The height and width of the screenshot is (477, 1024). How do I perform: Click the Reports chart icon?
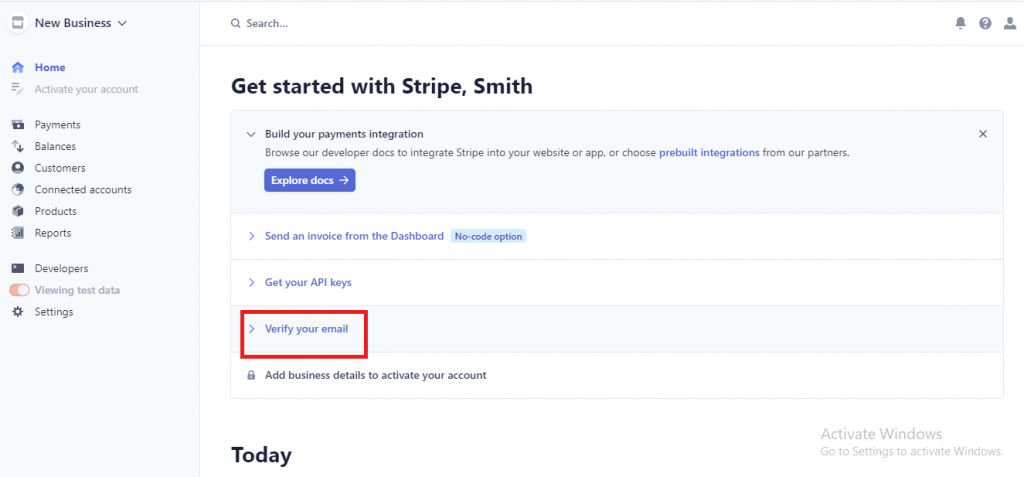coord(18,233)
